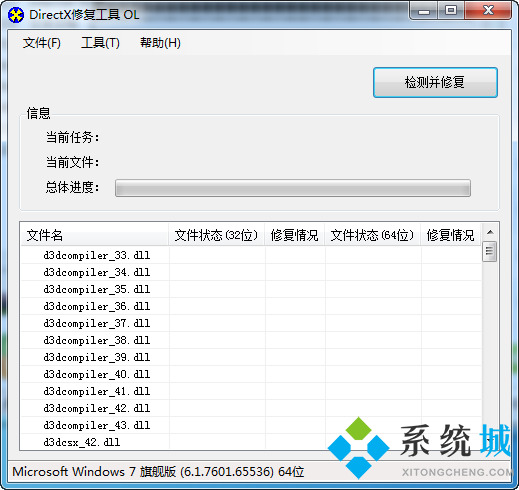Select row d3dcompiler_34.dll
This screenshot has width=519, height=490.
coord(251,272)
